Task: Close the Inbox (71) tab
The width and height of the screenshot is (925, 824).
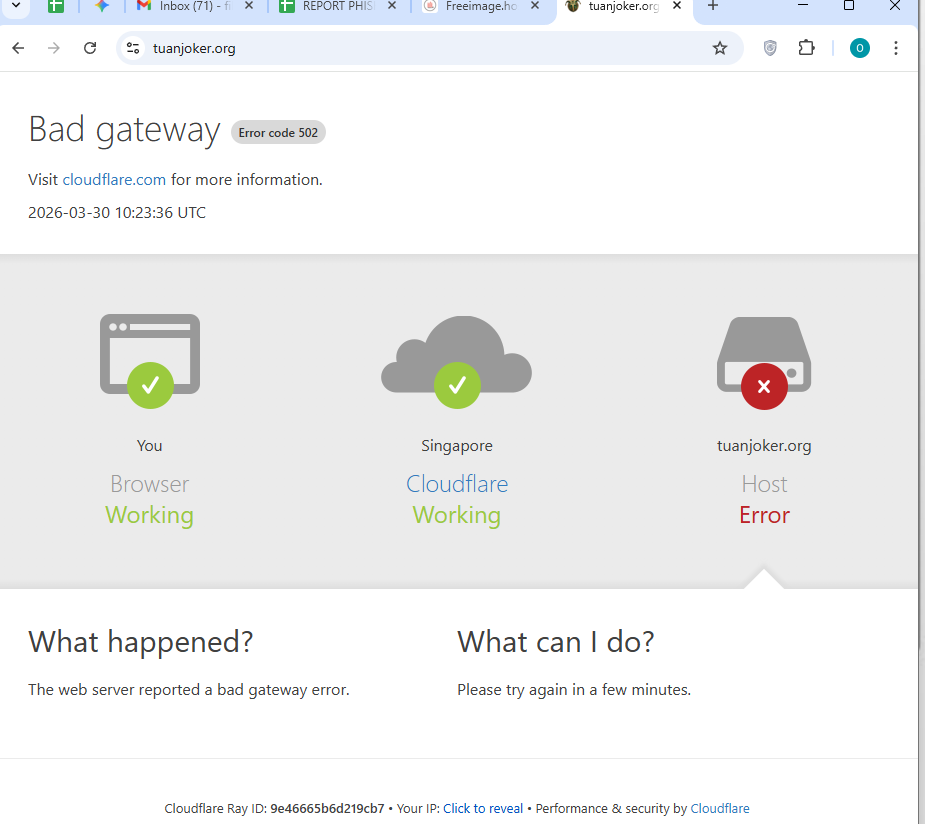Action: pyautogui.click(x=249, y=6)
